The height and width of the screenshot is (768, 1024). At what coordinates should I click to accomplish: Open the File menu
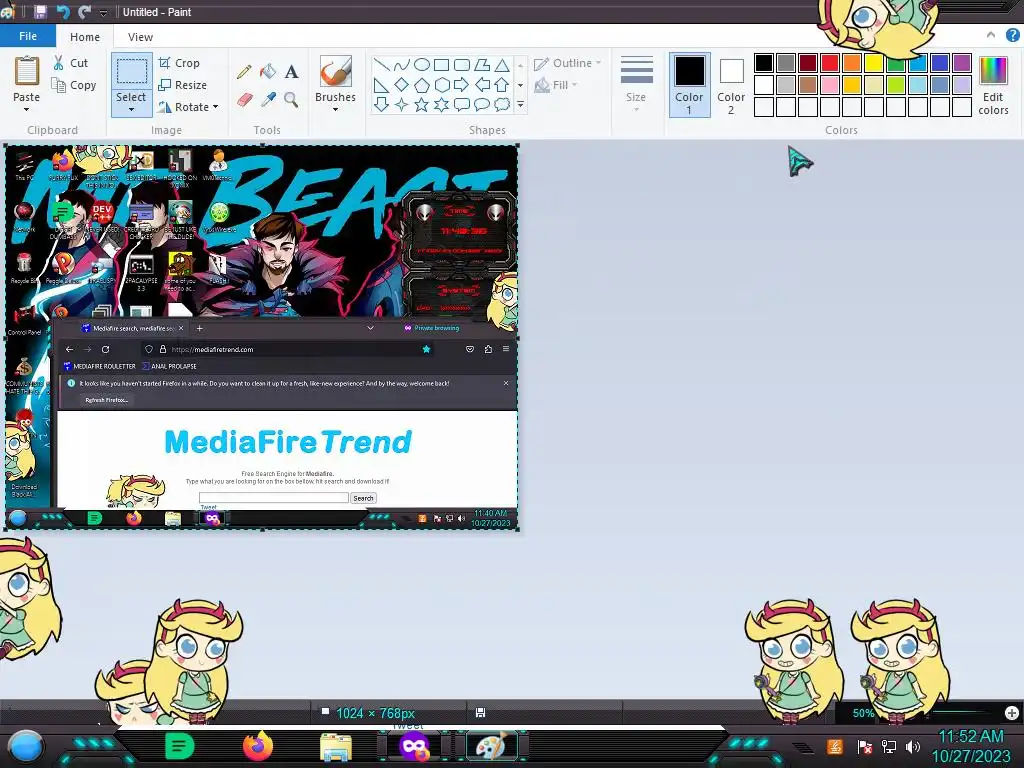pos(27,36)
